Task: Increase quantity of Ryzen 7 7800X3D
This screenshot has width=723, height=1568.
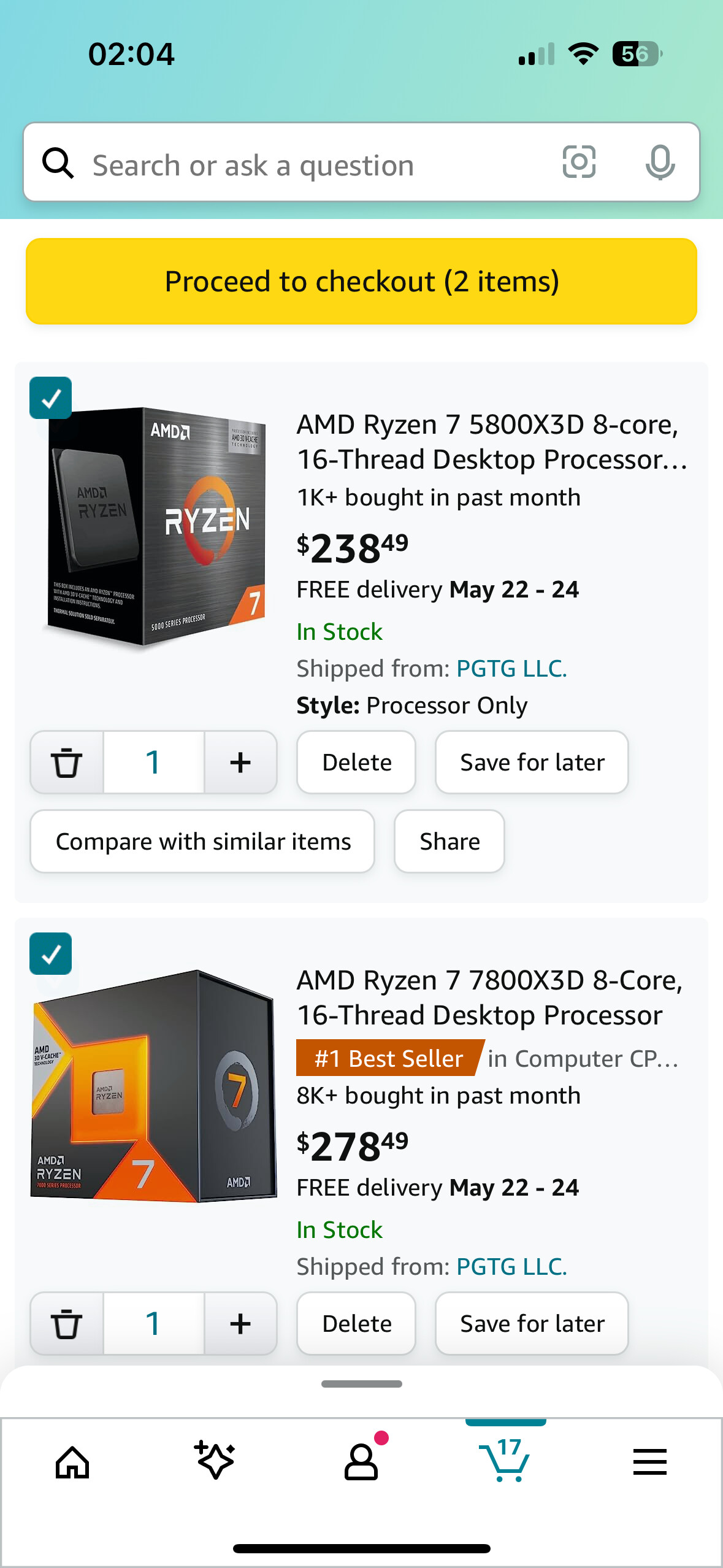Action: 240,1323
